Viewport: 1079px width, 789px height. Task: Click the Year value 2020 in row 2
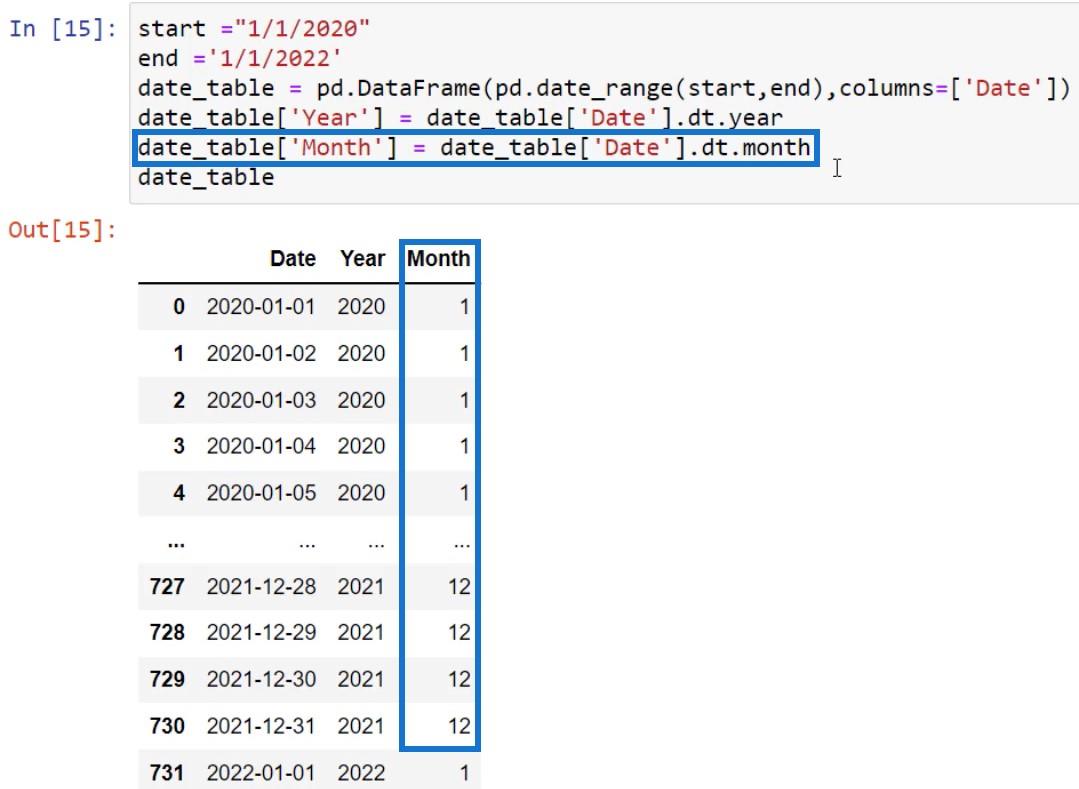coord(361,400)
